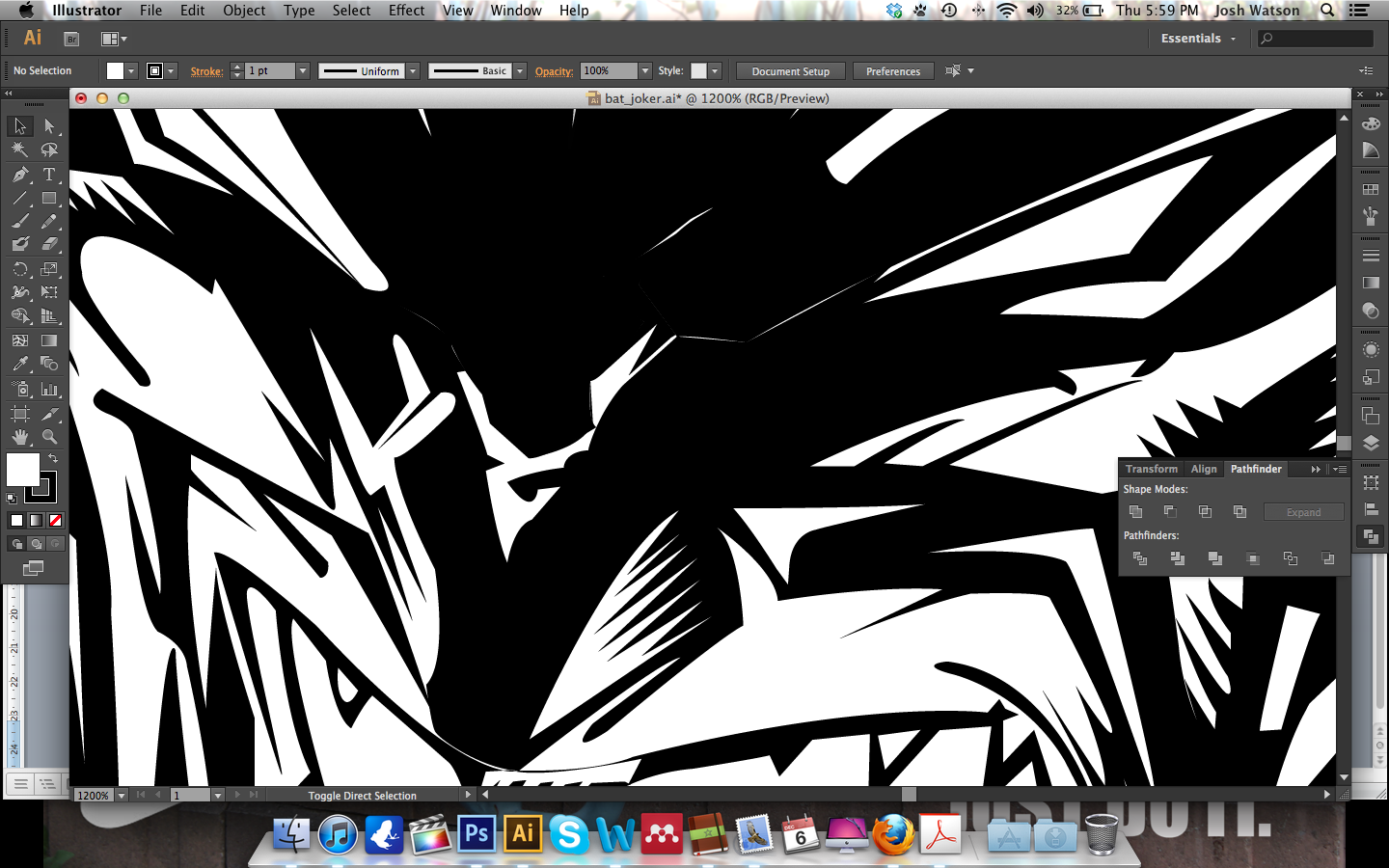
Task: Open the zoom level dropdown at 1200%
Action: pos(122,796)
